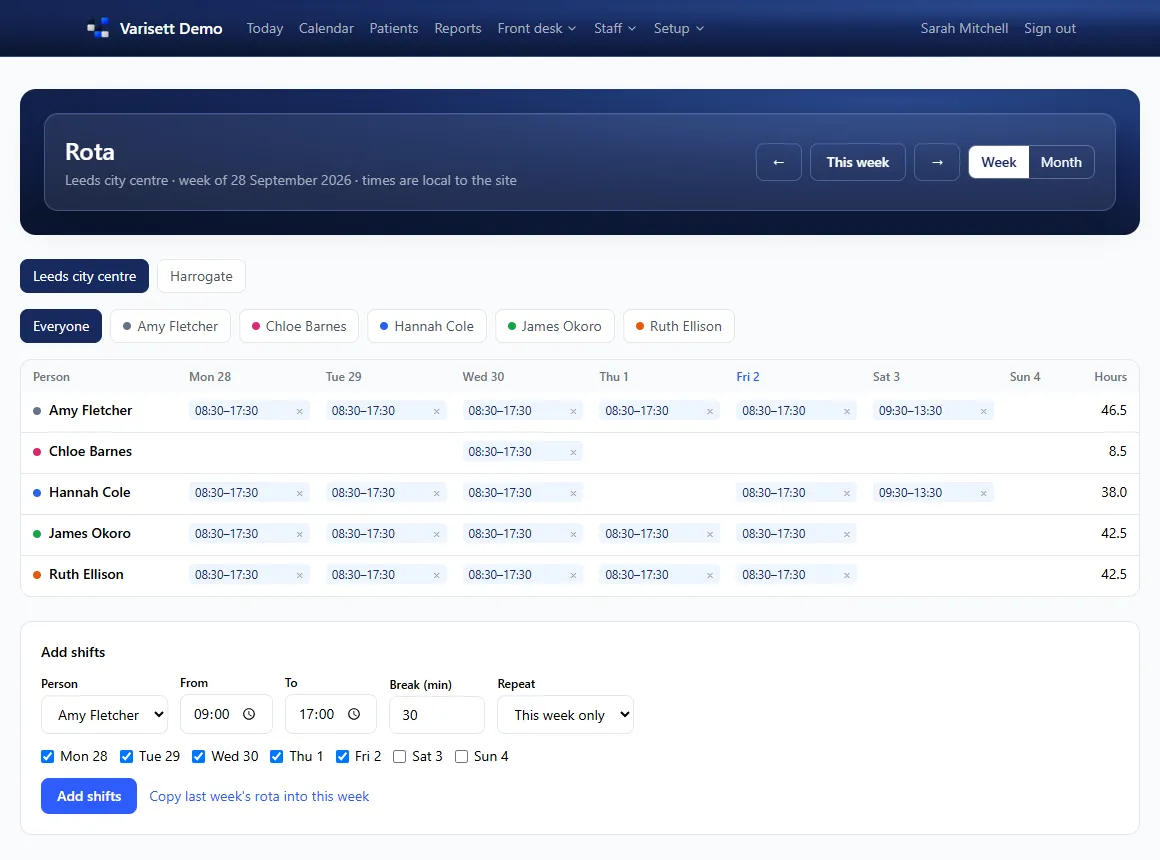Filter rota by Amy Fletcher
The image size is (1160, 860).
(170, 326)
